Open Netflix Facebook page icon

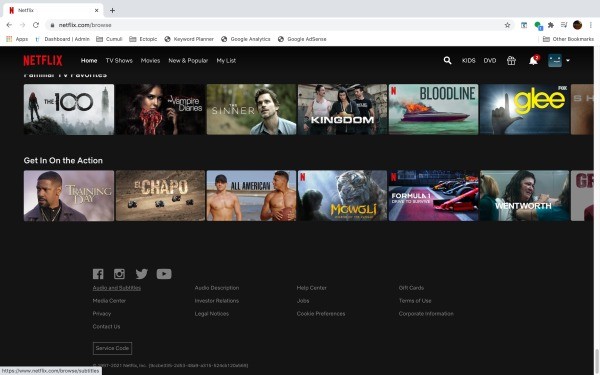point(98,274)
